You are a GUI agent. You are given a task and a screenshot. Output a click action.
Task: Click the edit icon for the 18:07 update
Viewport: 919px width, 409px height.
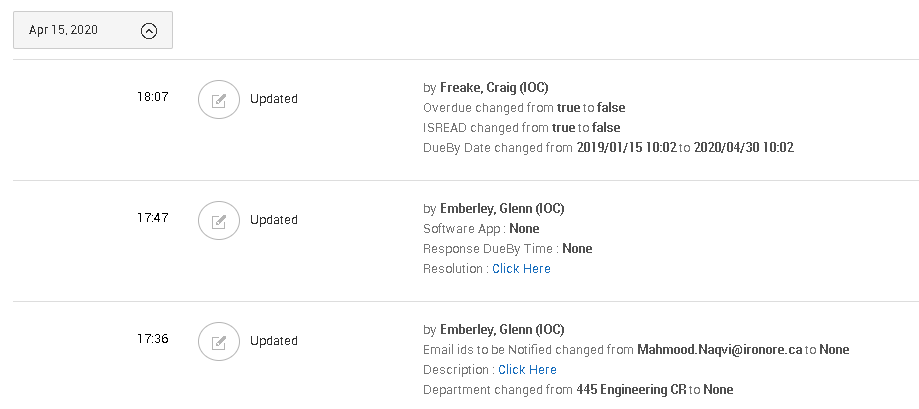219,99
